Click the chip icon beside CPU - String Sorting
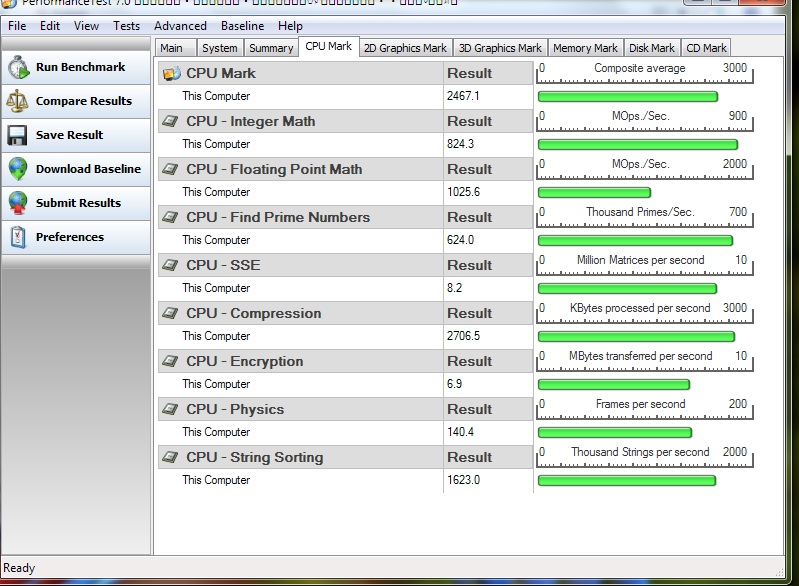This screenshot has width=799, height=586. pos(170,457)
